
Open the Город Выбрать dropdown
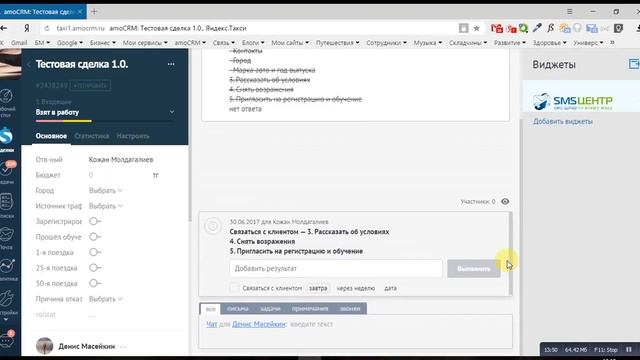point(106,191)
